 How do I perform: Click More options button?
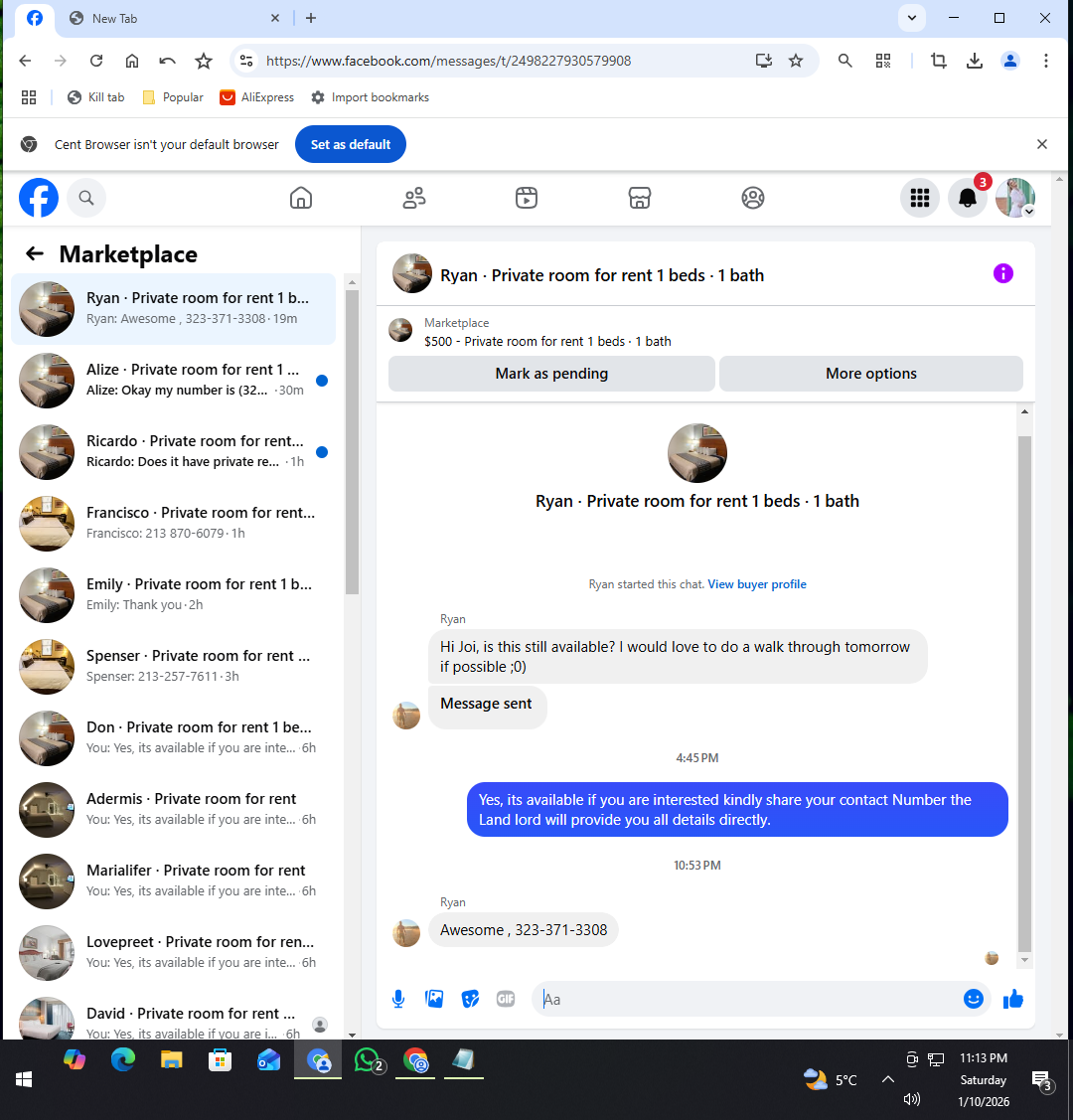[871, 374]
